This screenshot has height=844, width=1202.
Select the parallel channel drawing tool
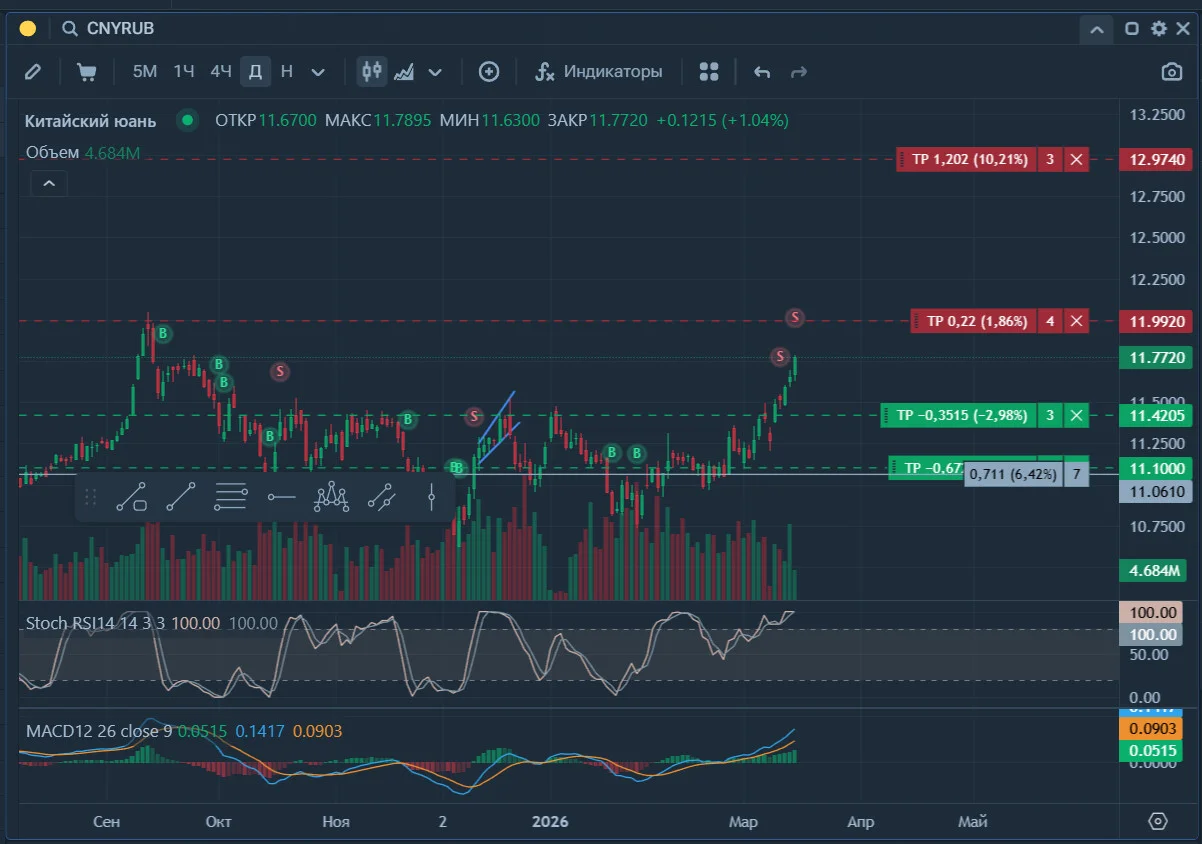coord(381,496)
